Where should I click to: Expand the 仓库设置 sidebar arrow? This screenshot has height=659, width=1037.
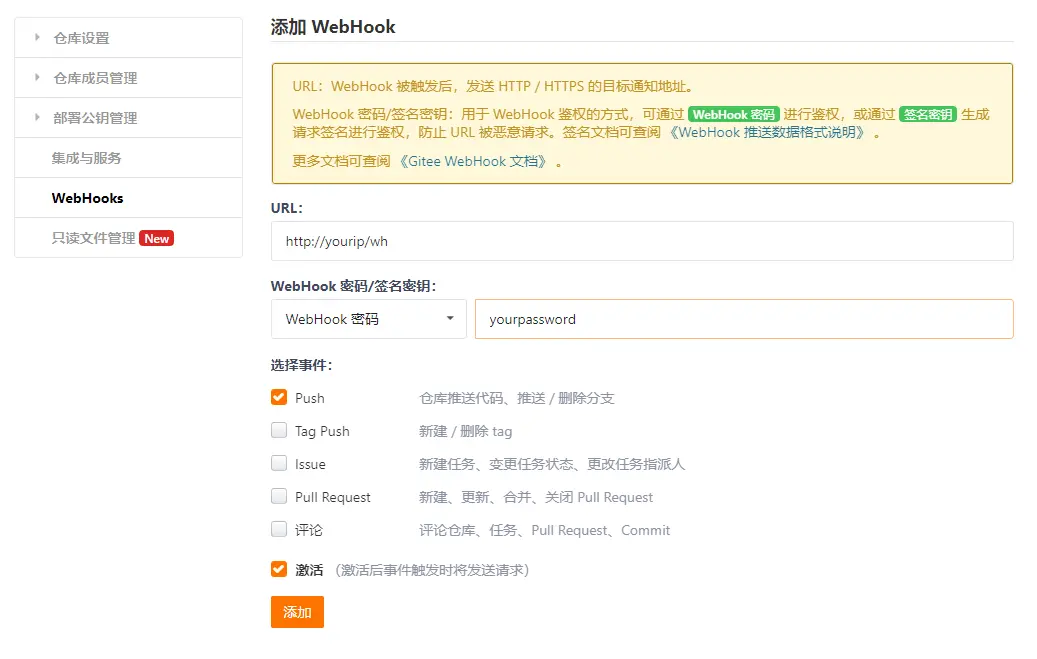click(x=37, y=38)
